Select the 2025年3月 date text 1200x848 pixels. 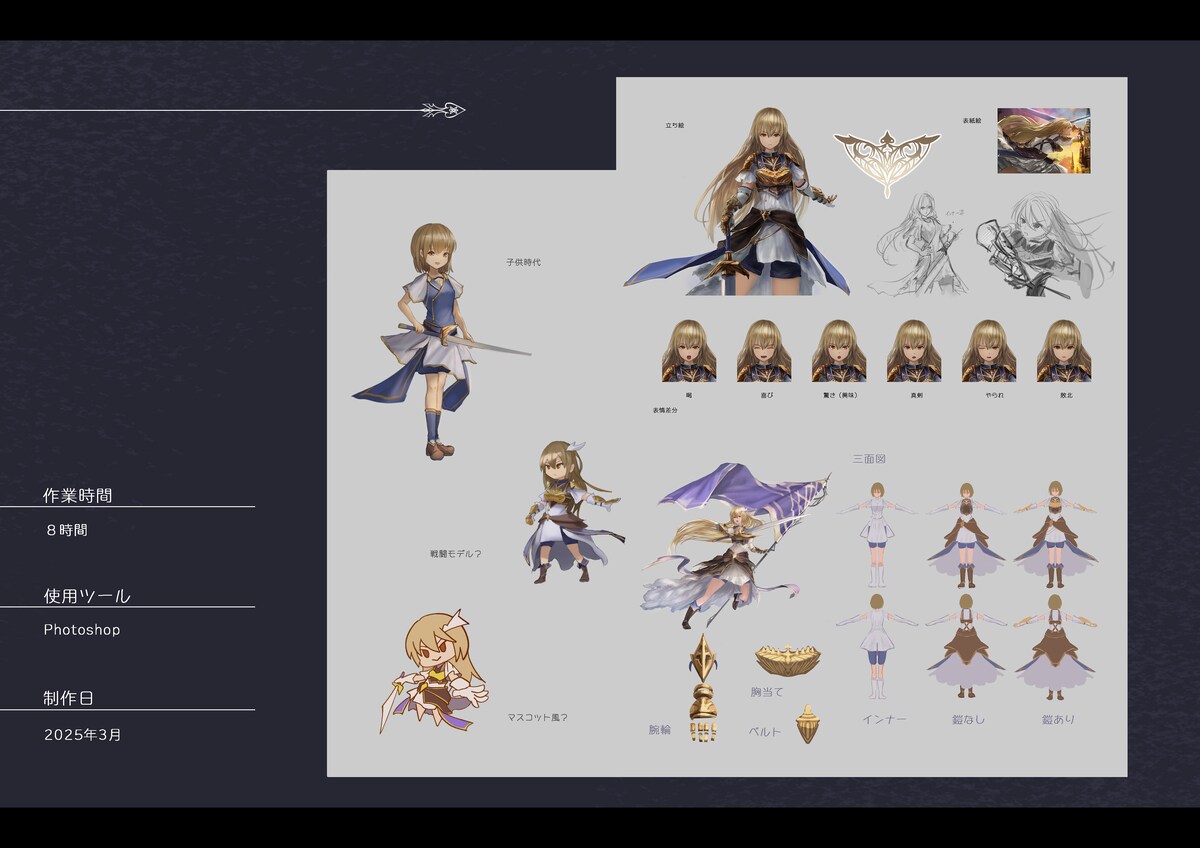point(83,734)
